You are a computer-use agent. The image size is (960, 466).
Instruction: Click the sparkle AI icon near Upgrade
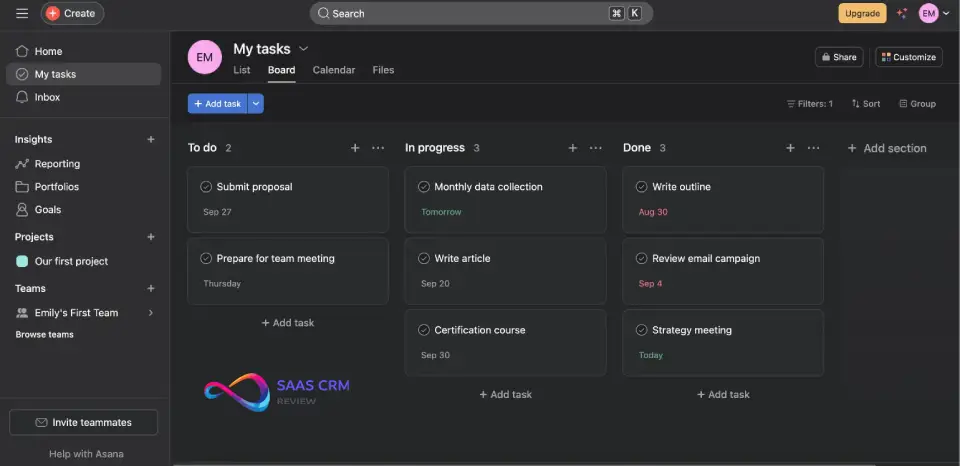(x=902, y=13)
